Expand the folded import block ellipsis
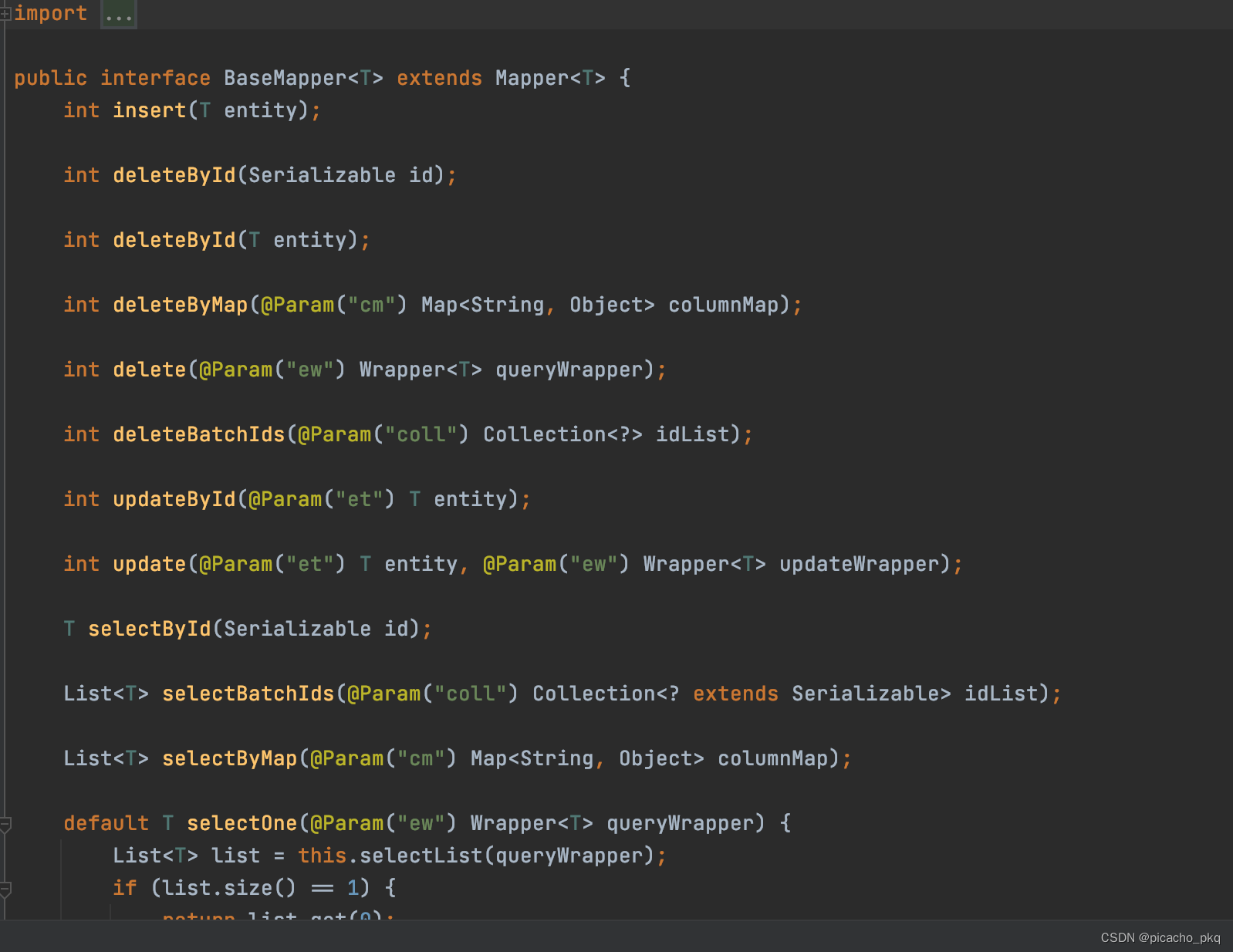Image resolution: width=1233 pixels, height=952 pixels. 119,15
